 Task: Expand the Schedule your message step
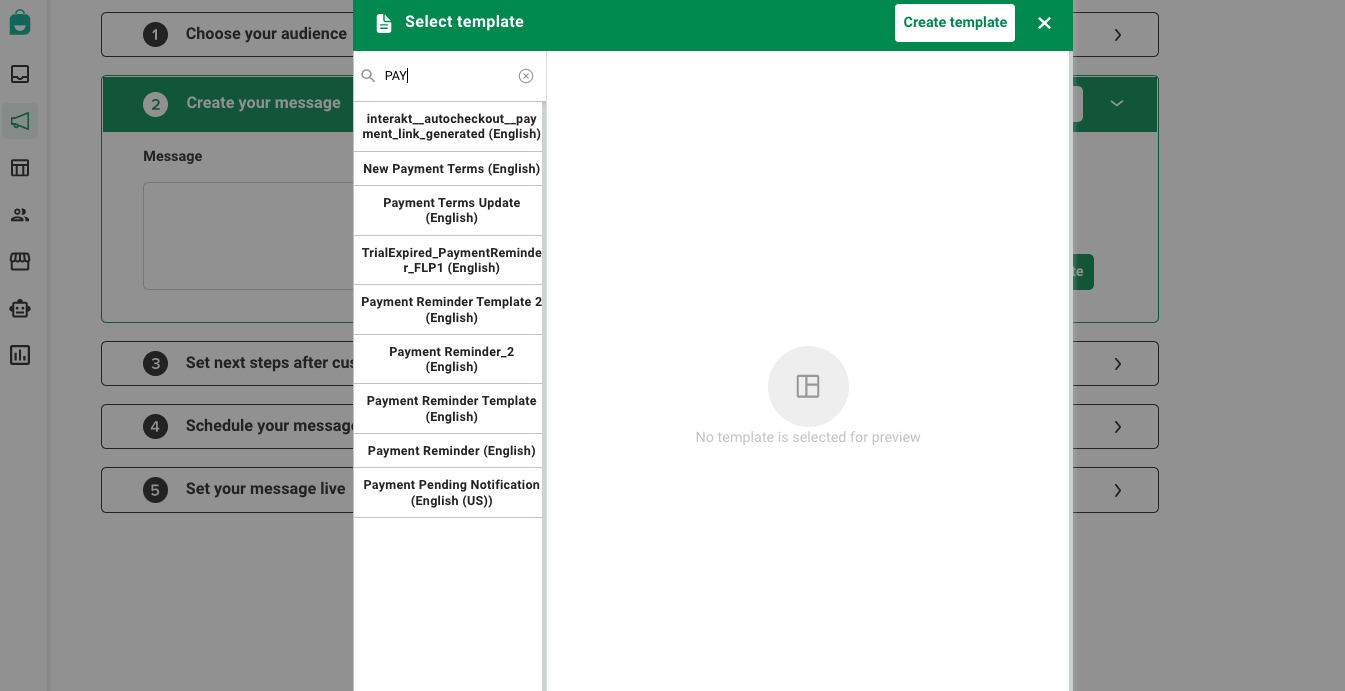1117,426
